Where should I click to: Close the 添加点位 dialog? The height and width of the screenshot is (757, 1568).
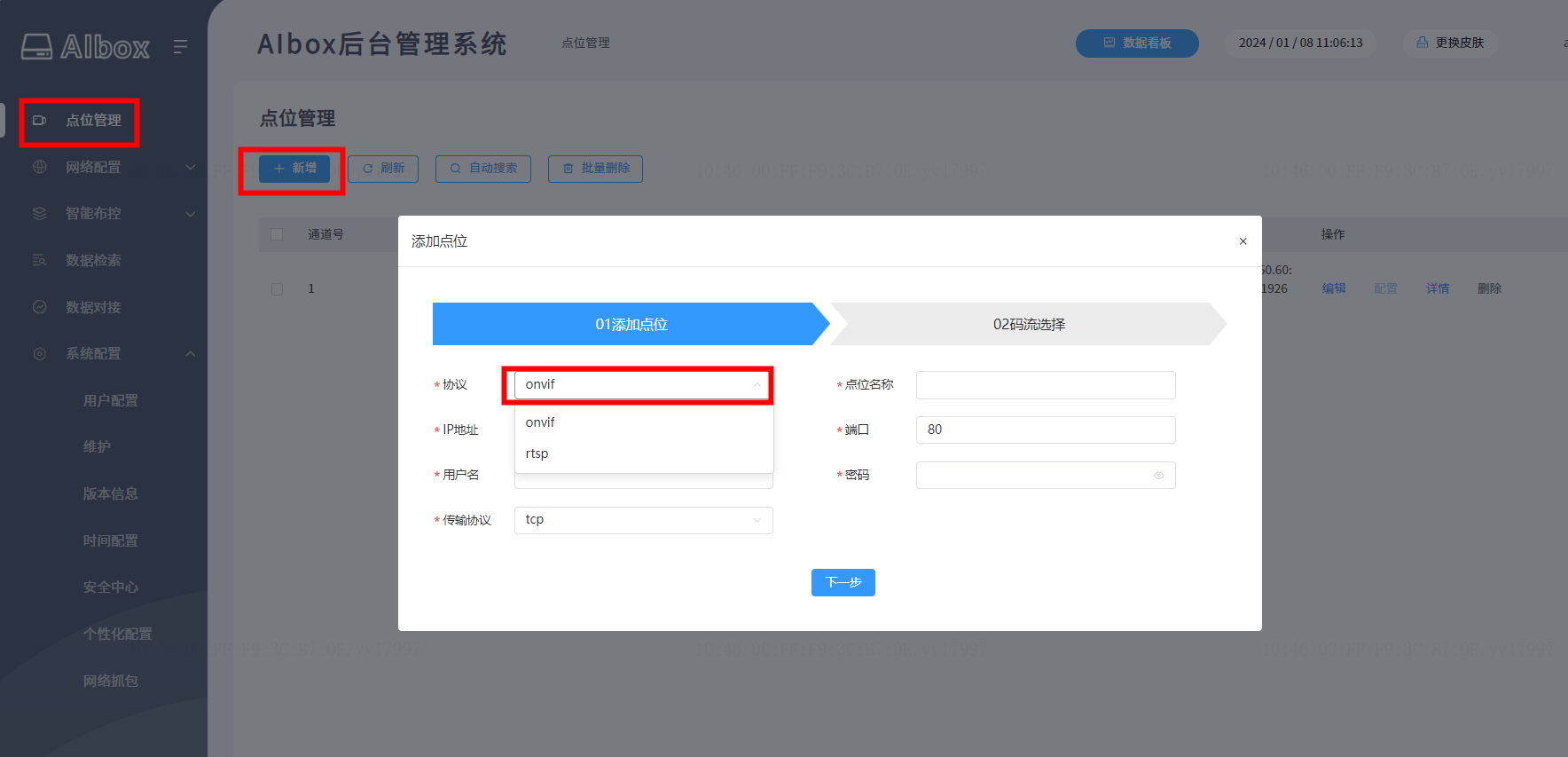point(1243,241)
